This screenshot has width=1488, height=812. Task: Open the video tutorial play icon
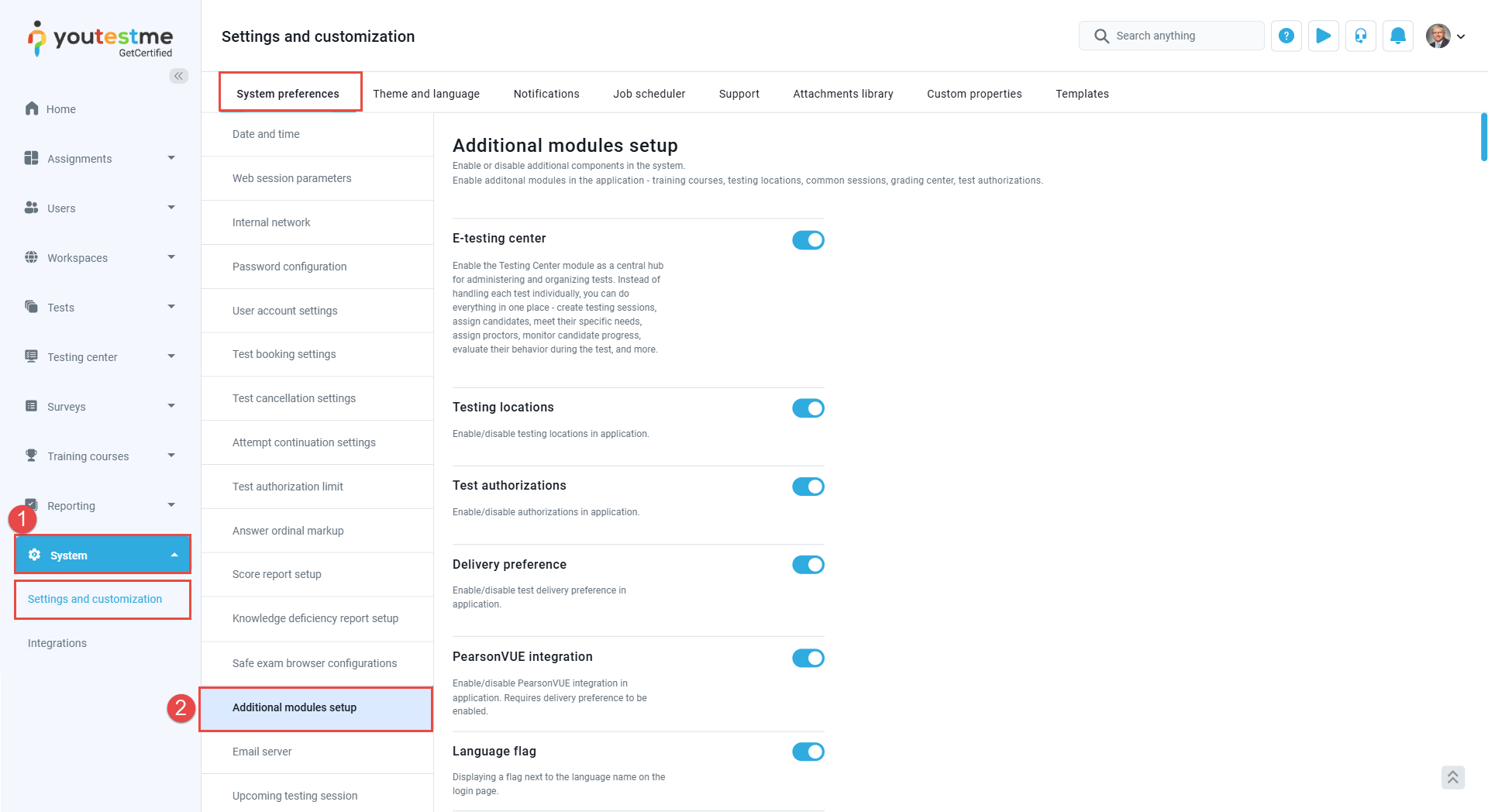point(1323,36)
